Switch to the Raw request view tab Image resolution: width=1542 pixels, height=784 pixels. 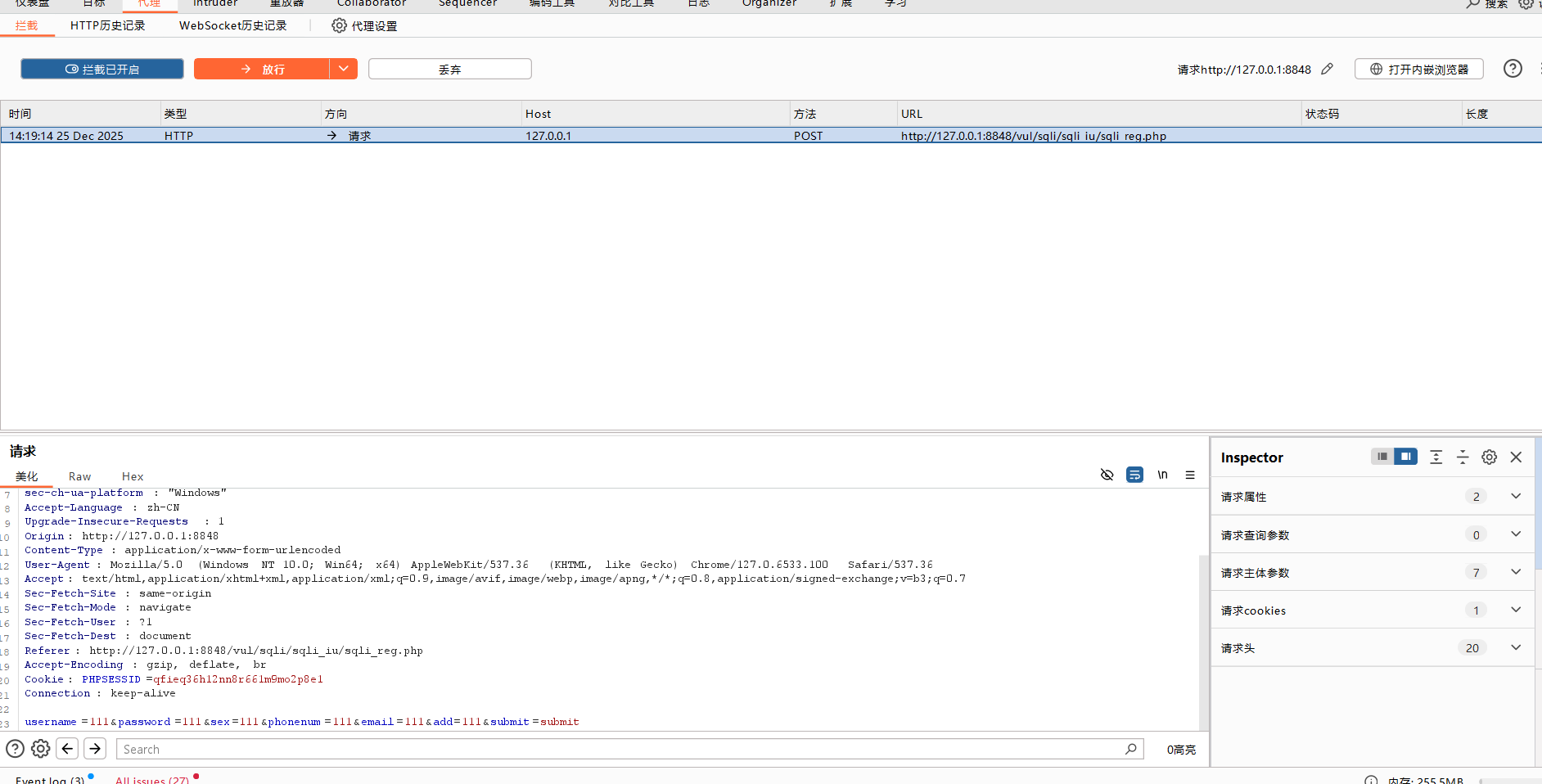[x=79, y=476]
